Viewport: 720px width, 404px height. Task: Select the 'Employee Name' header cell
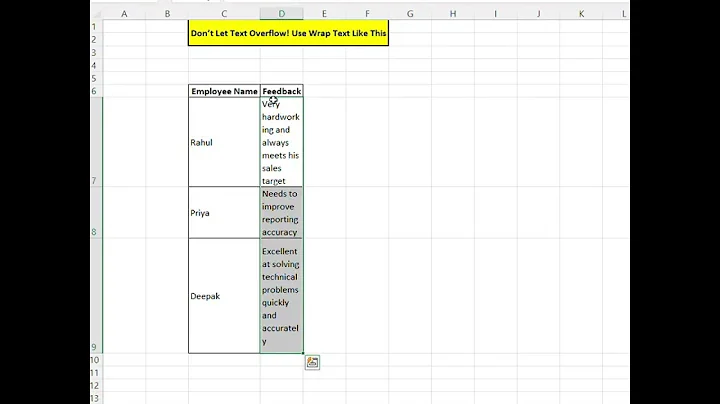(224, 91)
